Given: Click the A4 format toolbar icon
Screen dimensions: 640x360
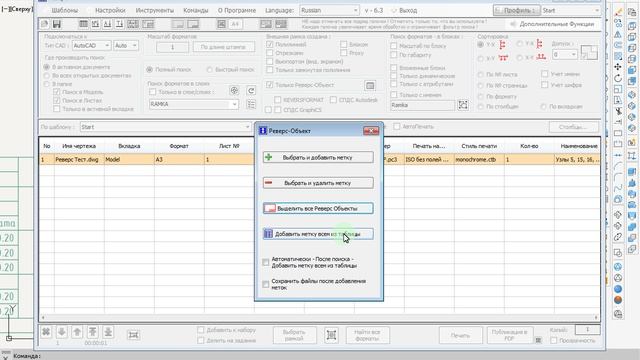Looking at the screenshot, I should (x=235, y=24).
